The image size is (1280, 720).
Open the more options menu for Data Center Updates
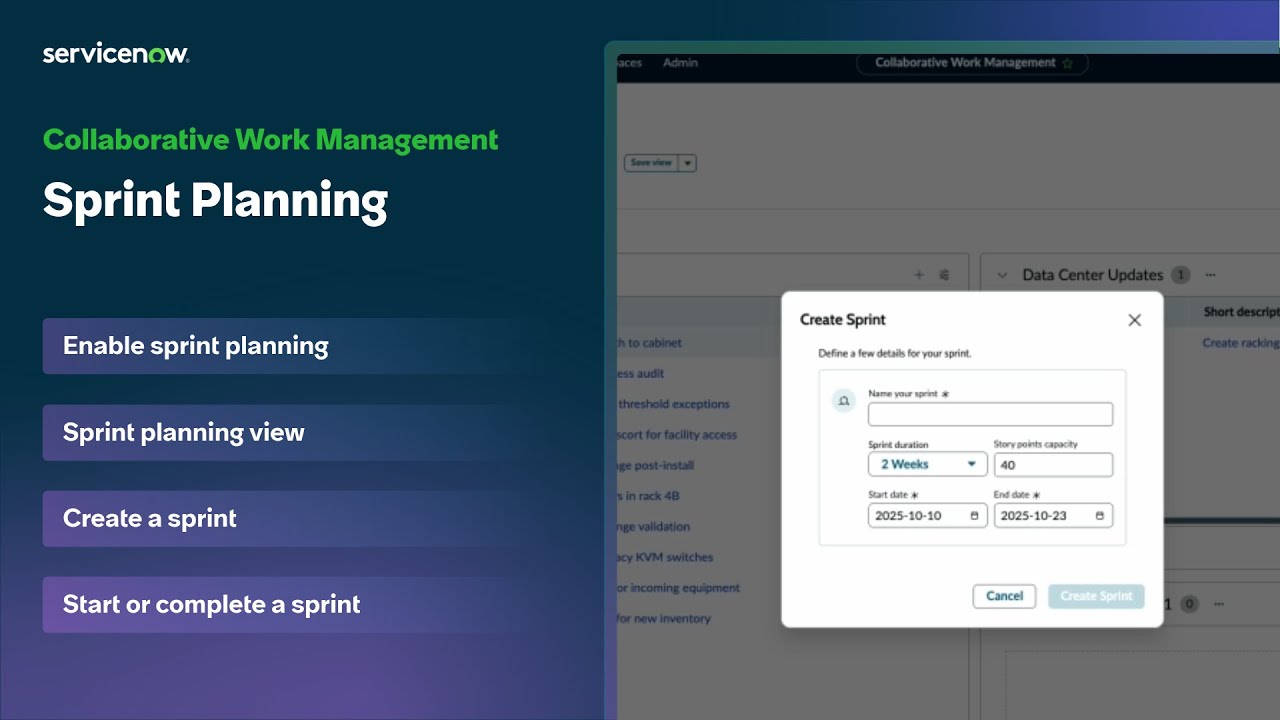[1211, 275]
